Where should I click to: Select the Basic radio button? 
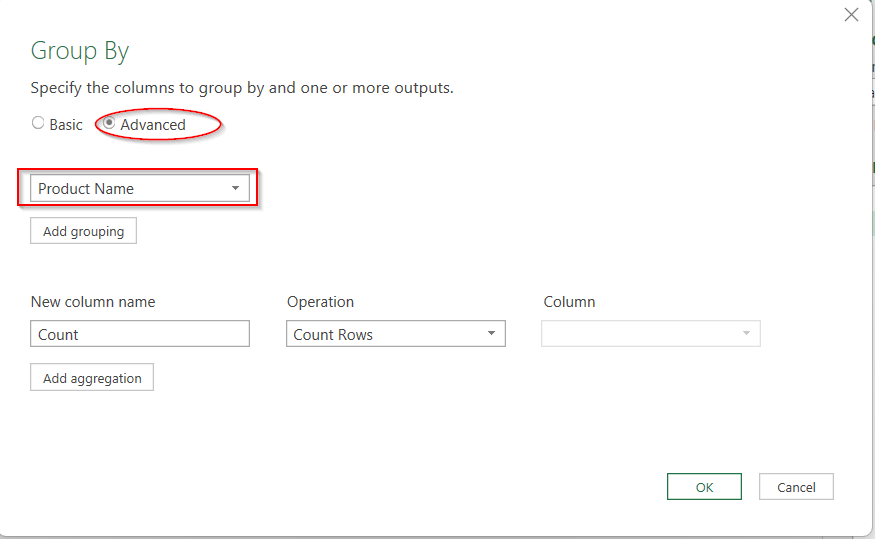point(38,123)
